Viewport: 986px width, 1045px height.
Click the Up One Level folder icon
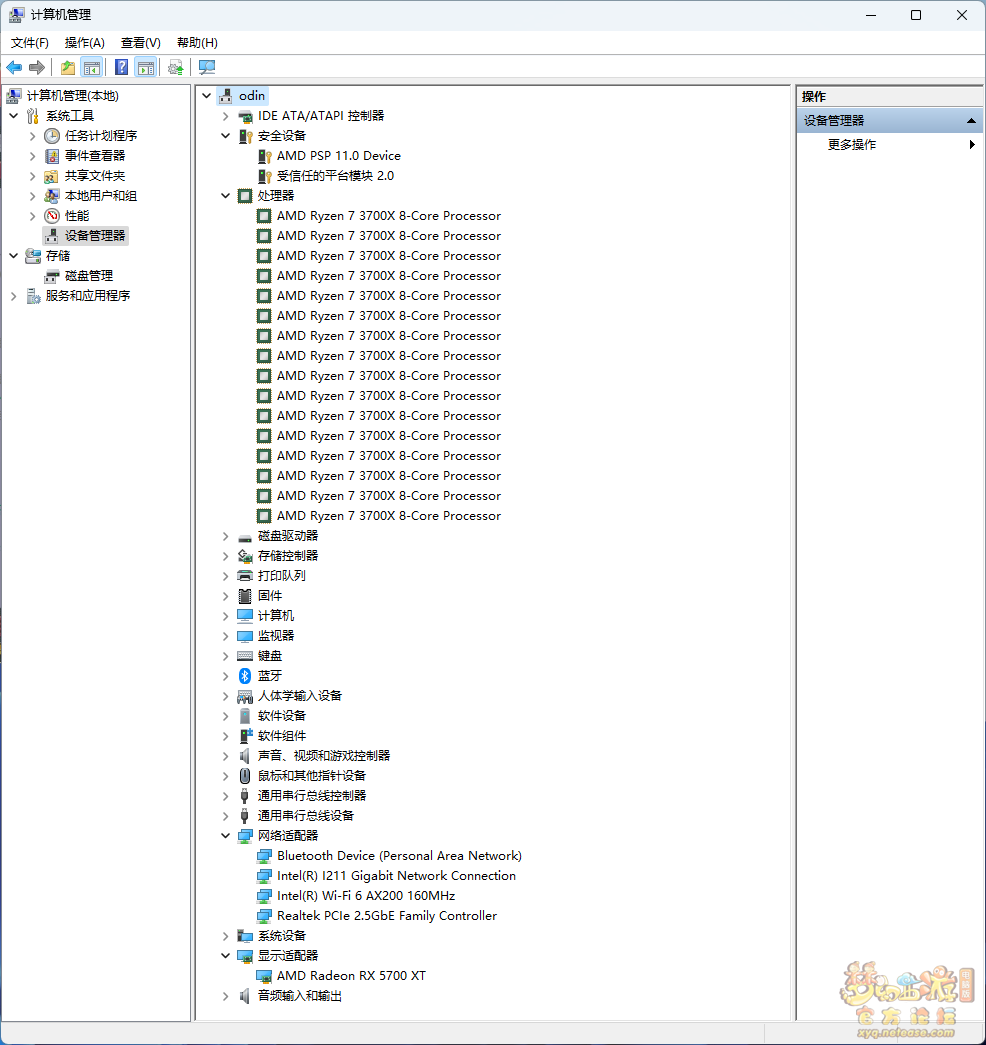coord(68,67)
